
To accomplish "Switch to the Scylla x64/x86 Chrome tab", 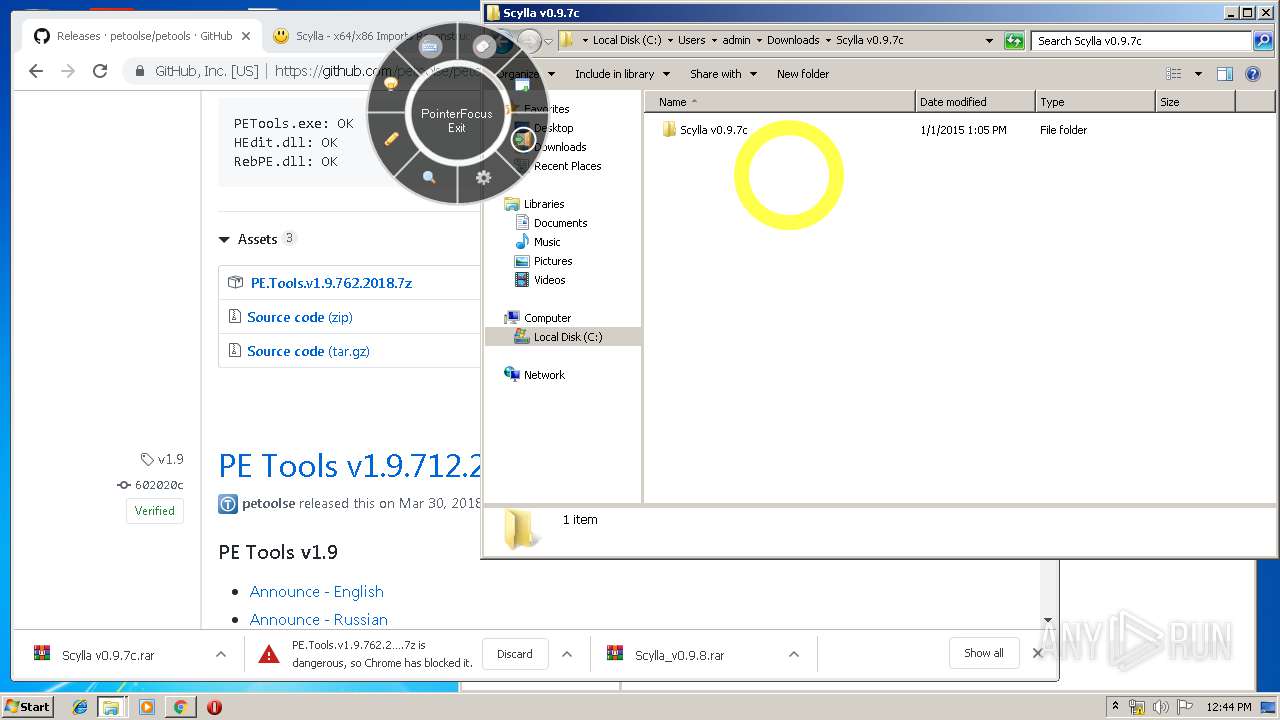I will [370, 36].
